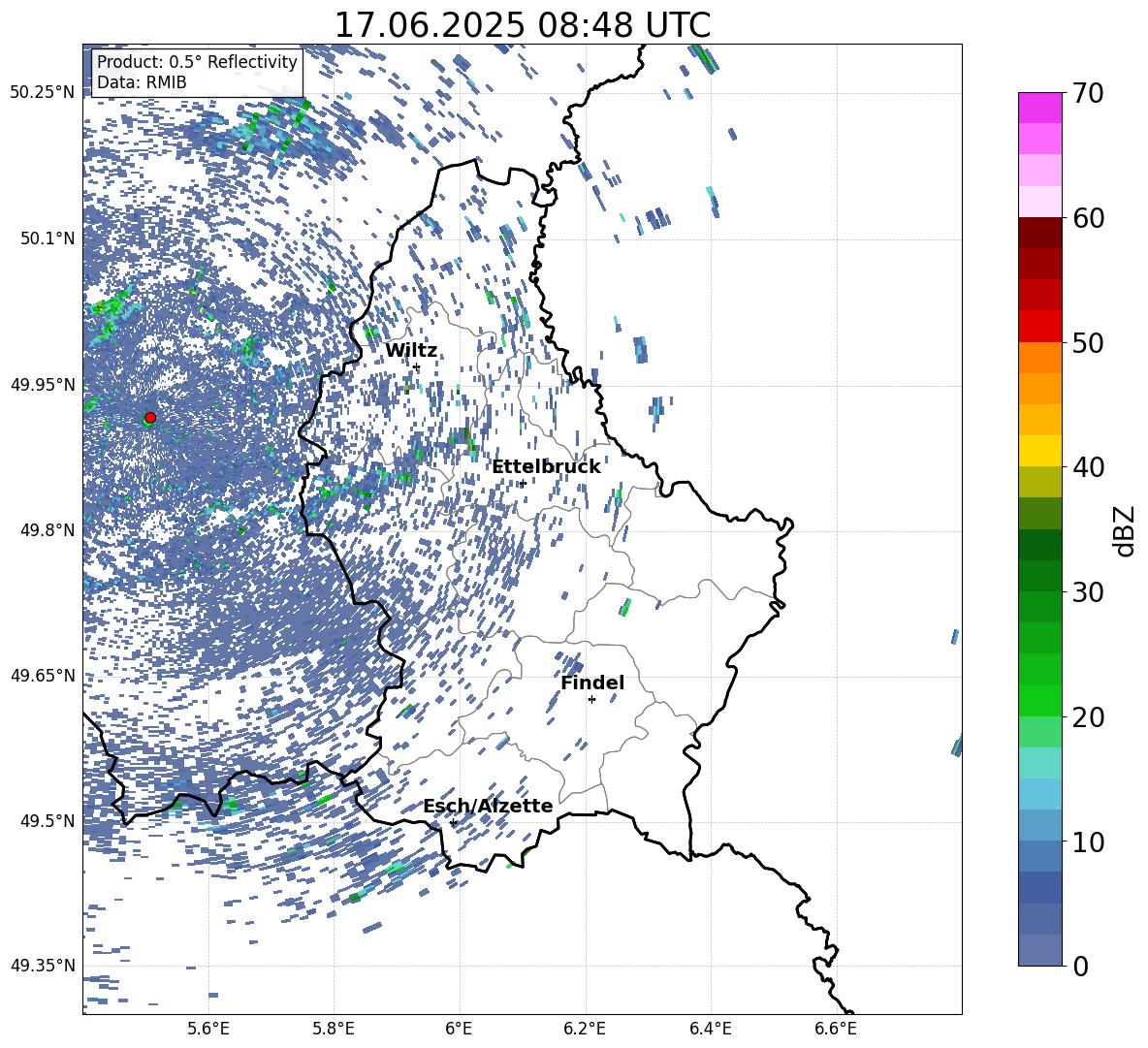Image resolution: width=1148 pixels, height=1048 pixels.
Task: Click the 50.1°N latitude tick label
Action: coord(48,238)
